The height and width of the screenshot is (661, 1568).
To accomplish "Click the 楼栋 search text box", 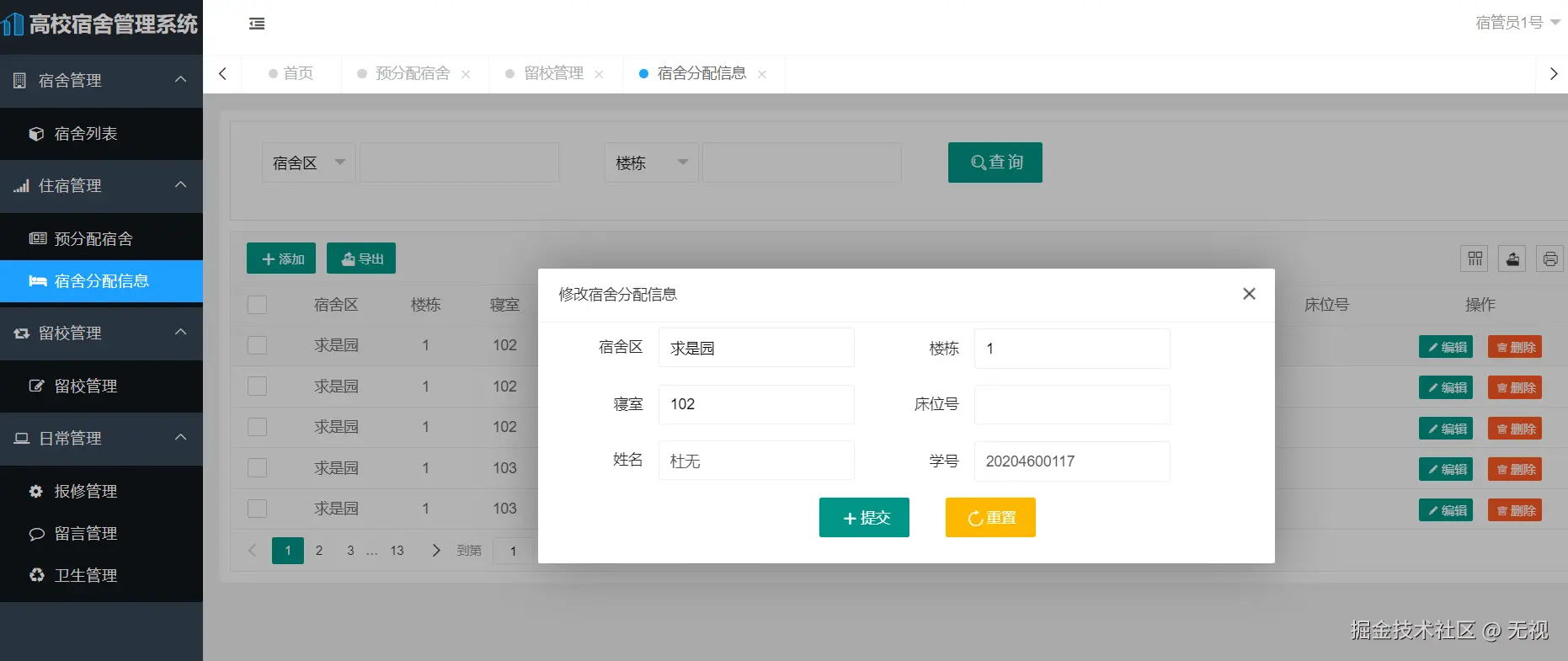I will (x=802, y=163).
